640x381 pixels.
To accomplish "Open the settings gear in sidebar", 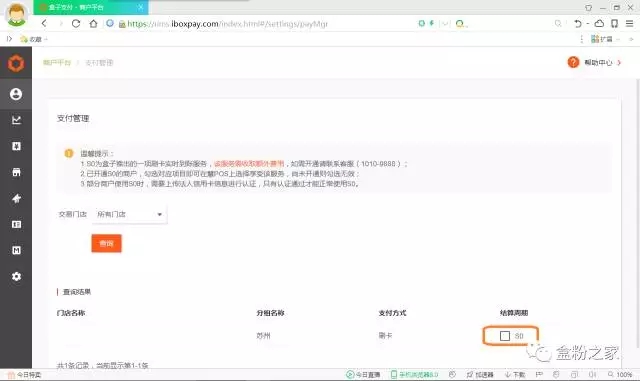I will (x=16, y=276).
